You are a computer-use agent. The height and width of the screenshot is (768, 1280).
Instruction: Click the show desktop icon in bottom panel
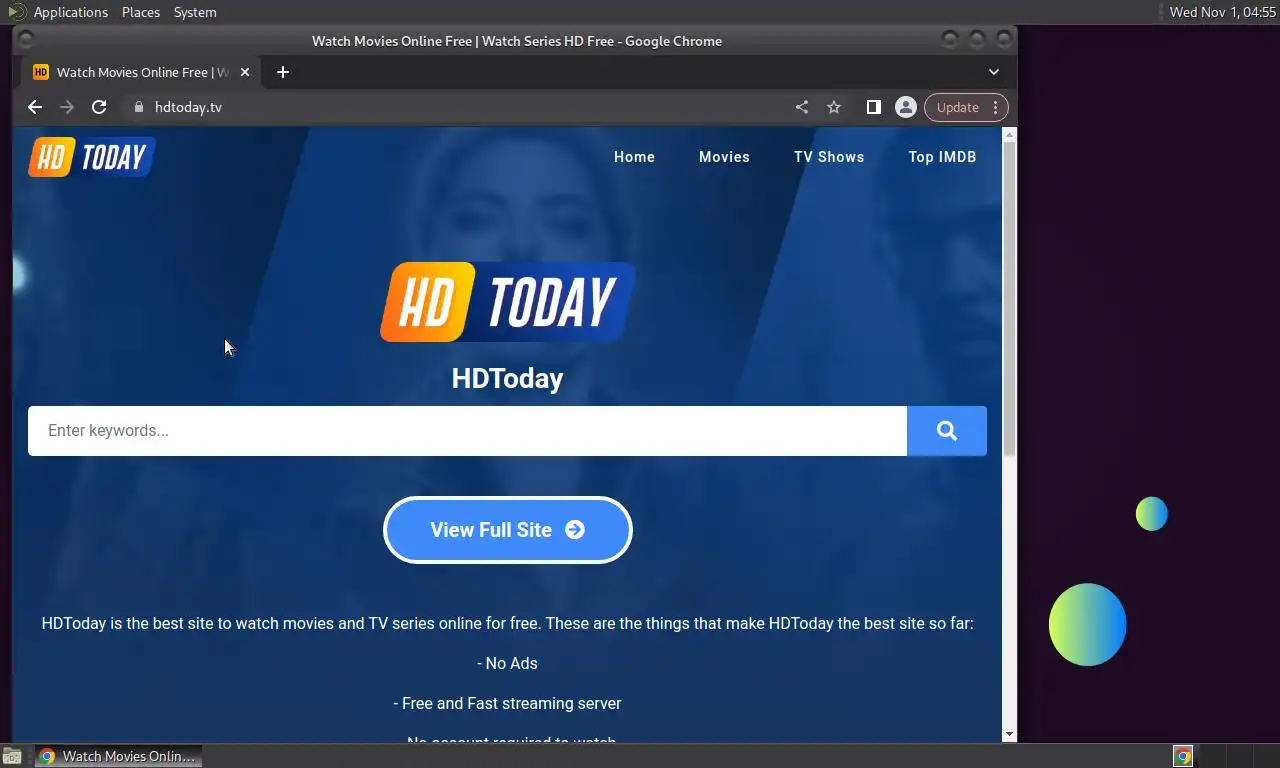(12, 756)
